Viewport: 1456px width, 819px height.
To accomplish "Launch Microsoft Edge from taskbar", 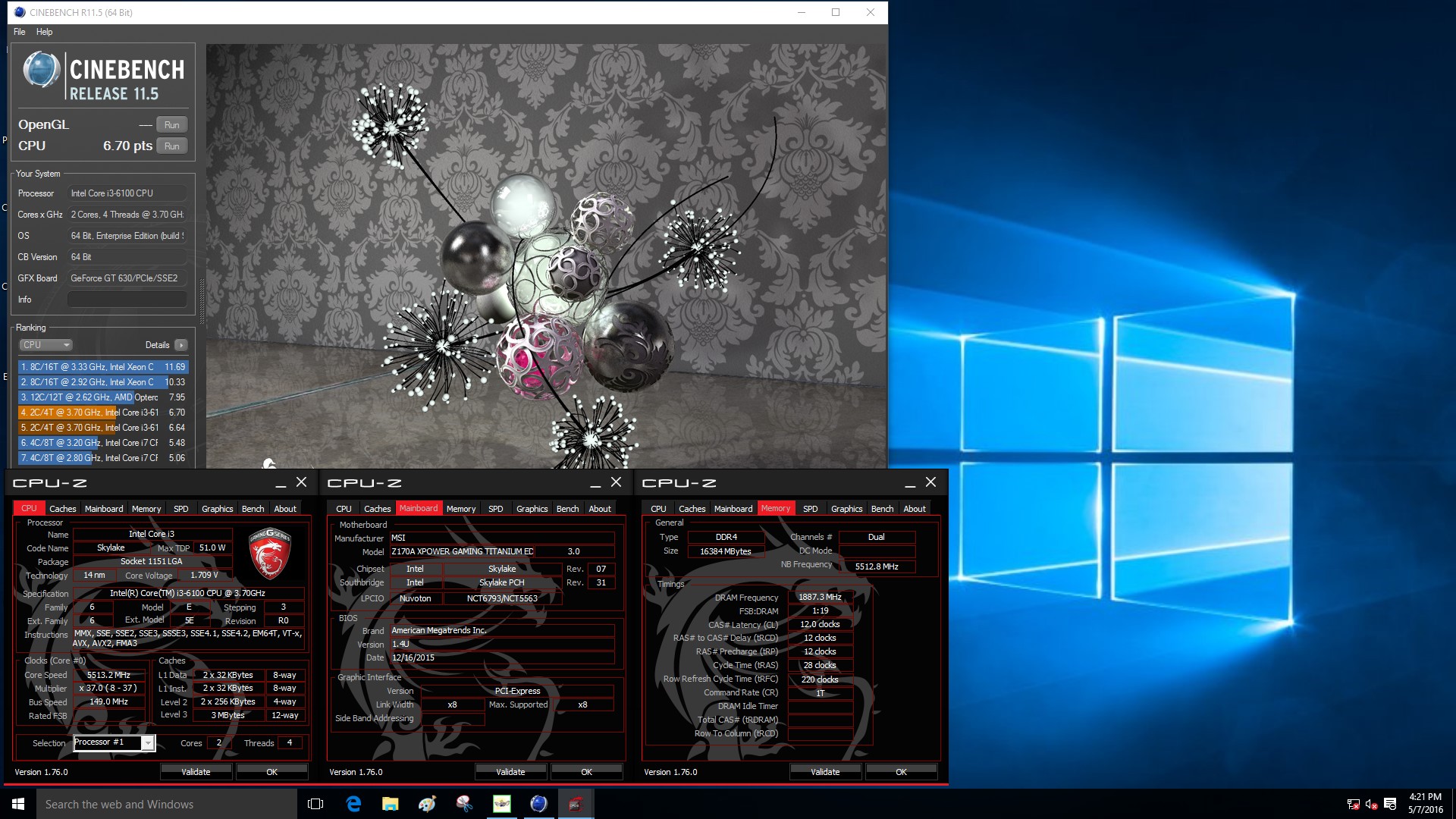I will click(353, 804).
